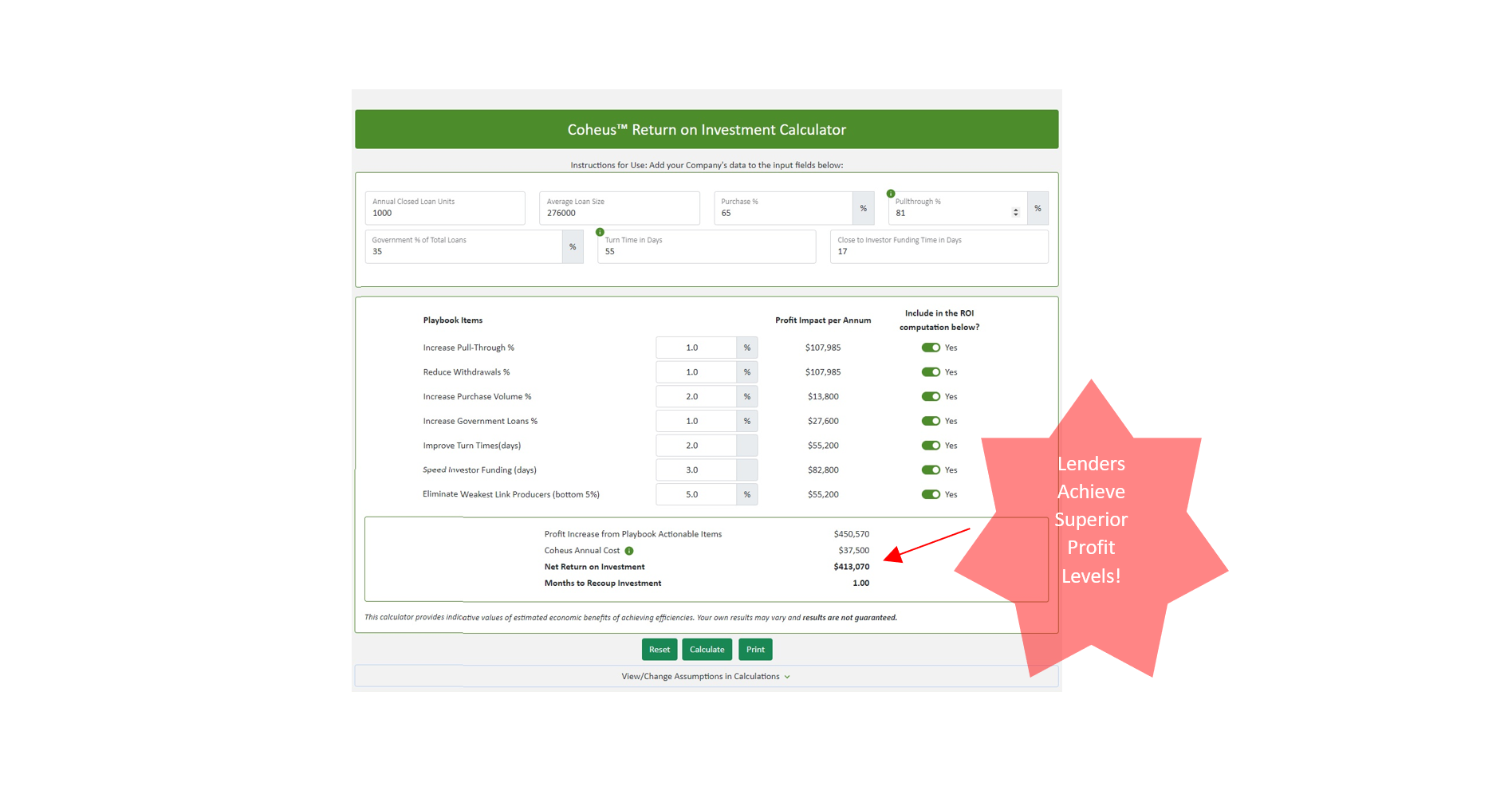The height and width of the screenshot is (786, 1512).
Task: Click Annual Closed Loan Units input field
Action: [x=445, y=208]
